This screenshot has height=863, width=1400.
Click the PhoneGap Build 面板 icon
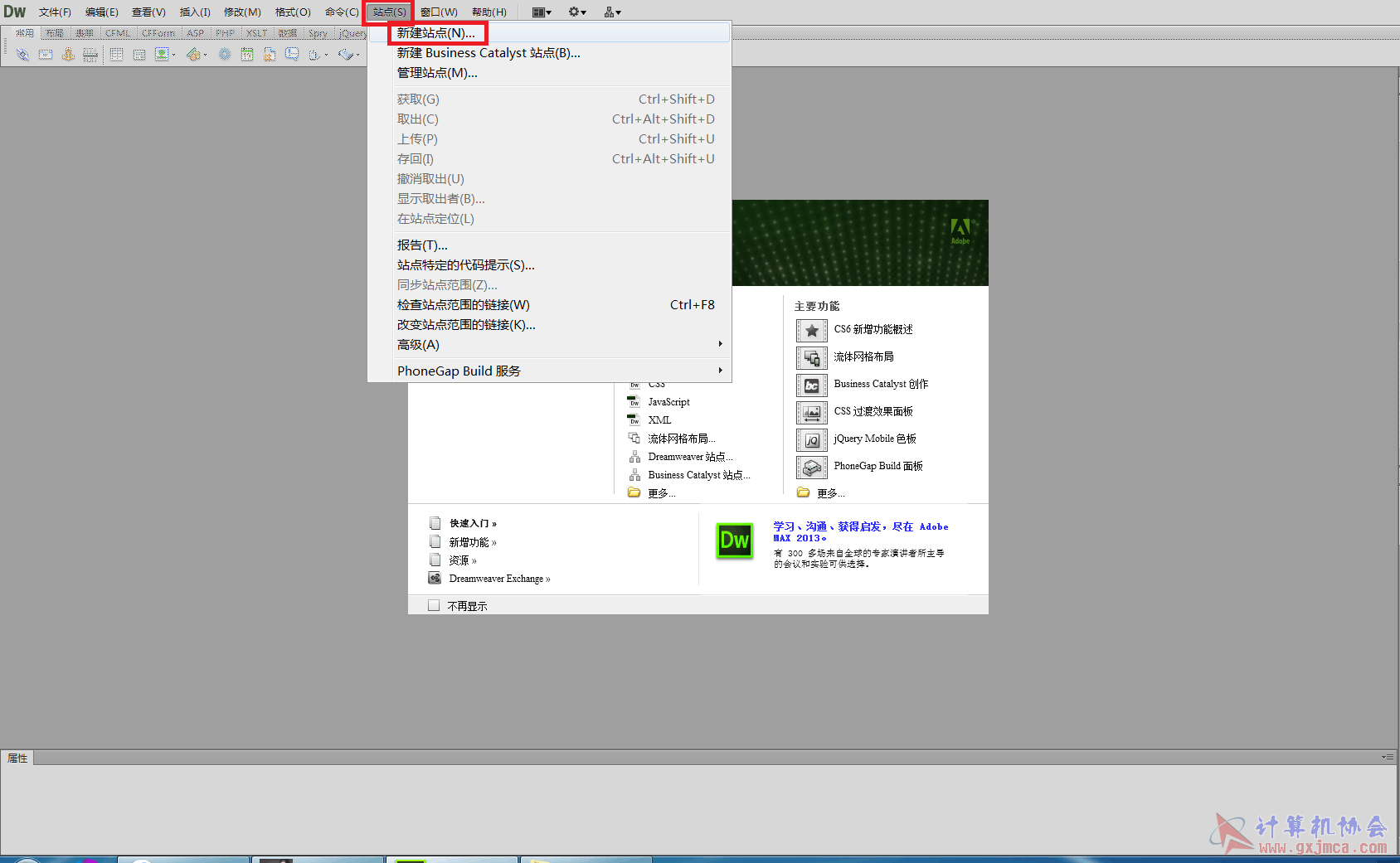tap(812, 468)
